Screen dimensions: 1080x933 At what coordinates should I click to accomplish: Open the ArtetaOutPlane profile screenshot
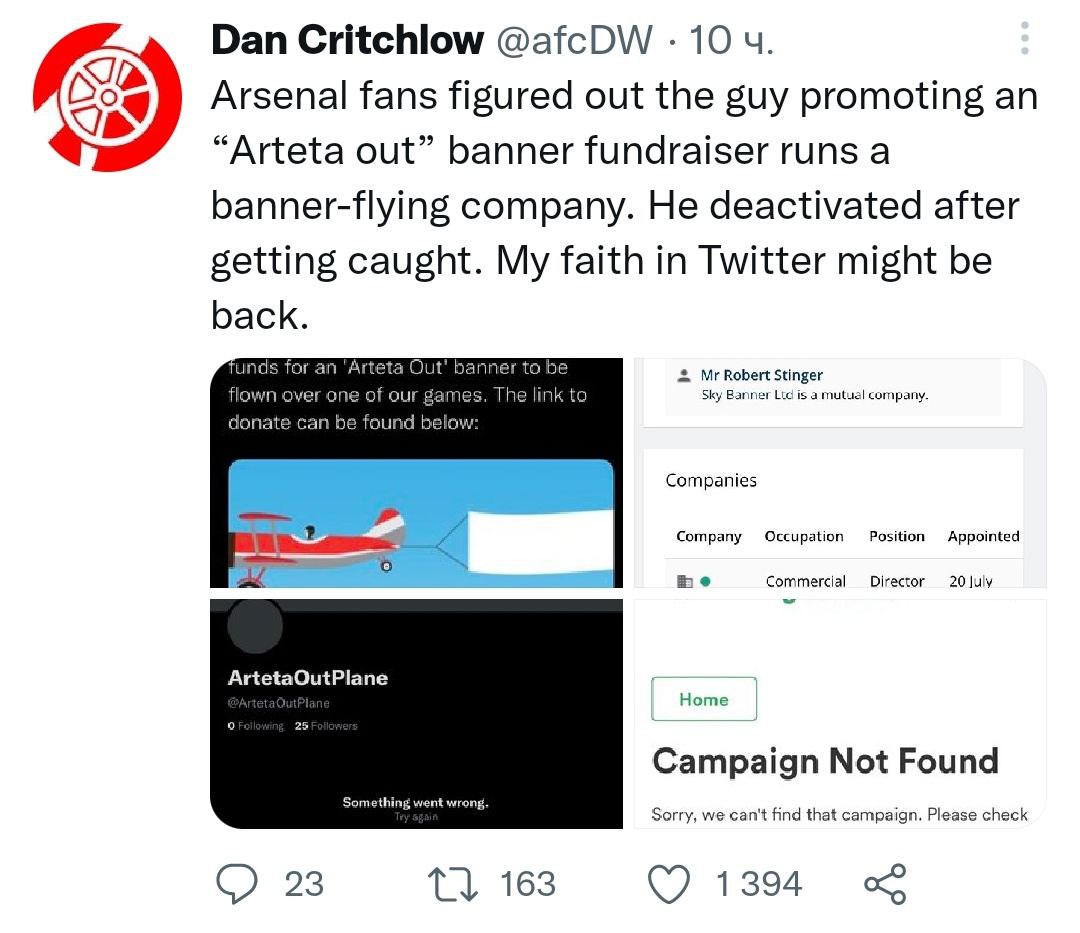[x=418, y=713]
